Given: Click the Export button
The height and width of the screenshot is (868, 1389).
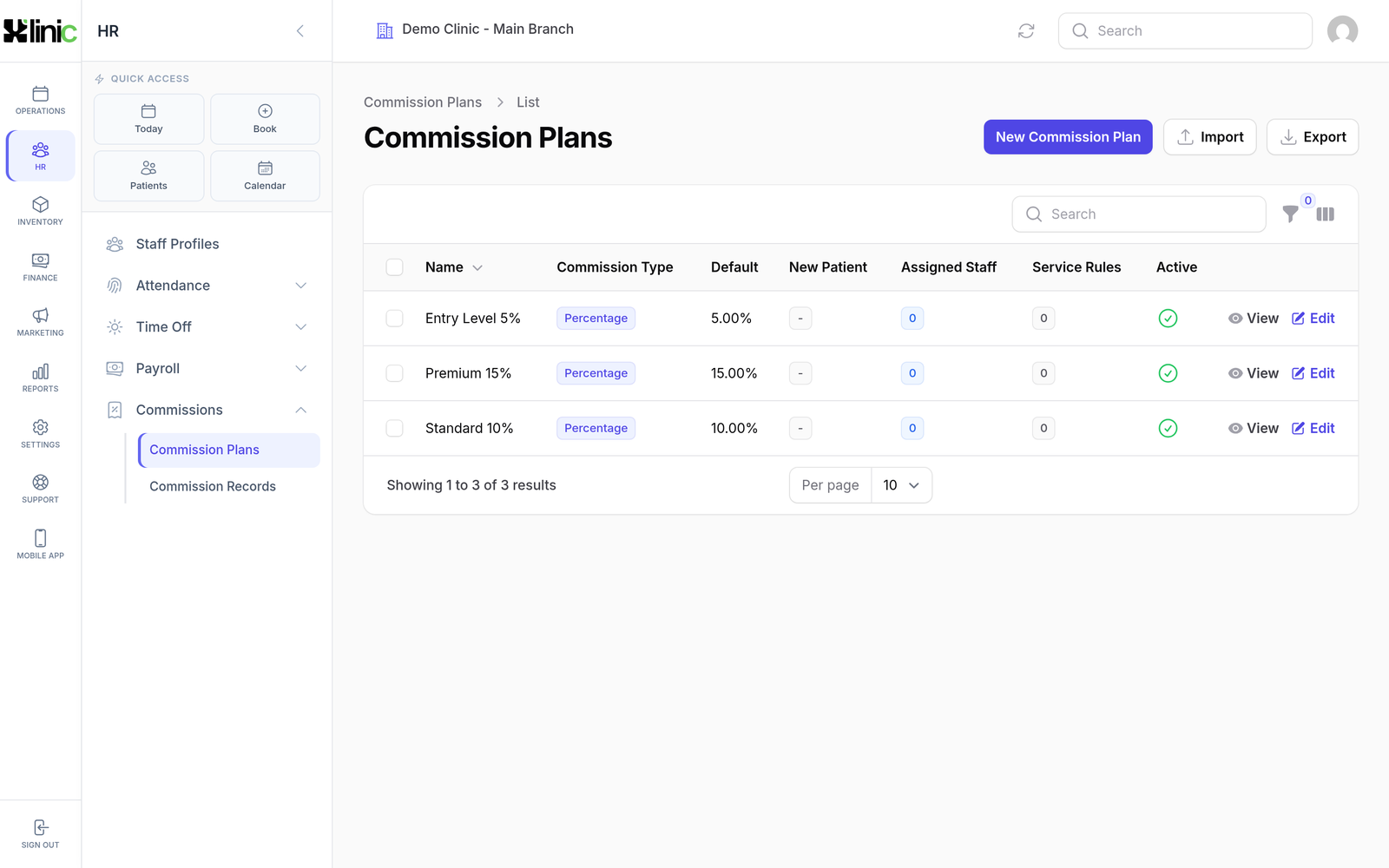Looking at the screenshot, I should 1313,137.
